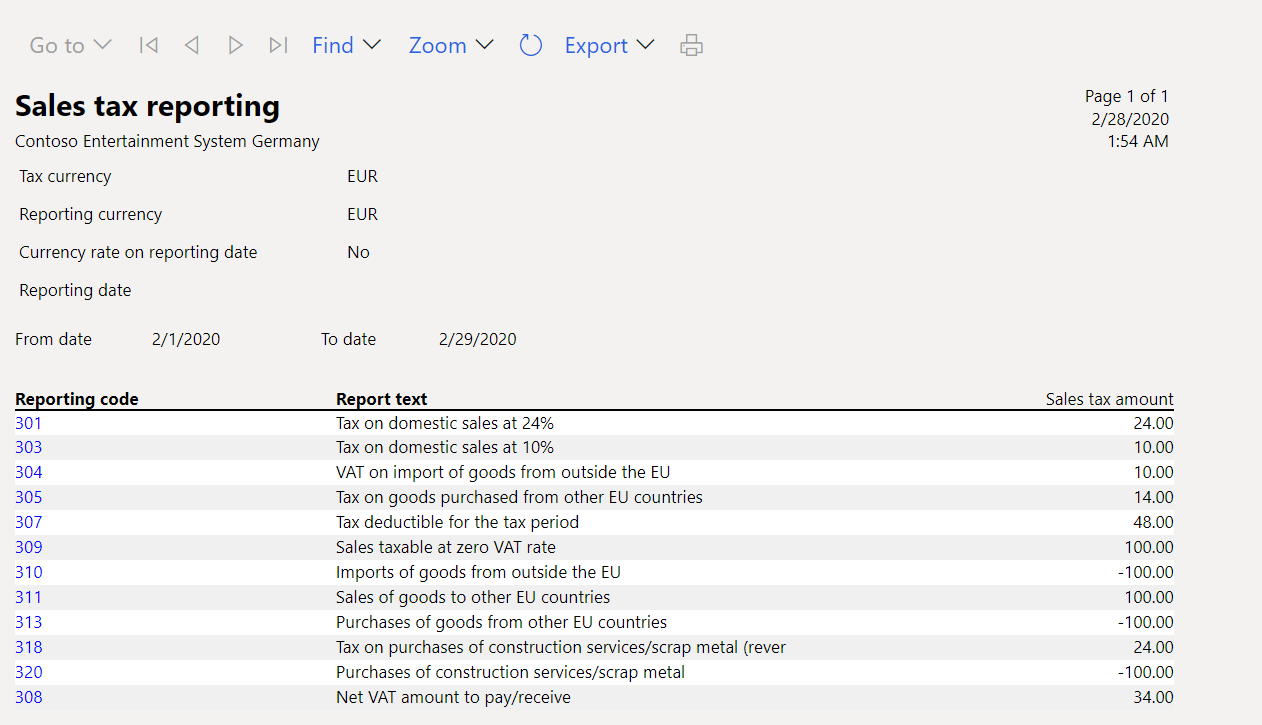
Task: Go to the first report page
Action: tap(149, 45)
